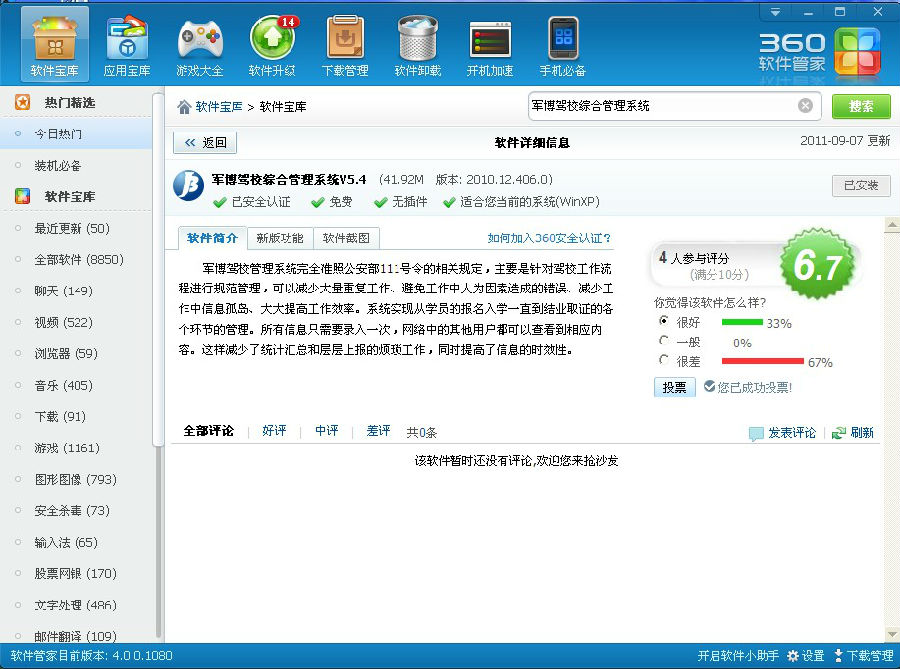Switch to the 软件简介 tab
This screenshot has height=669, width=900.
pyautogui.click(x=212, y=238)
